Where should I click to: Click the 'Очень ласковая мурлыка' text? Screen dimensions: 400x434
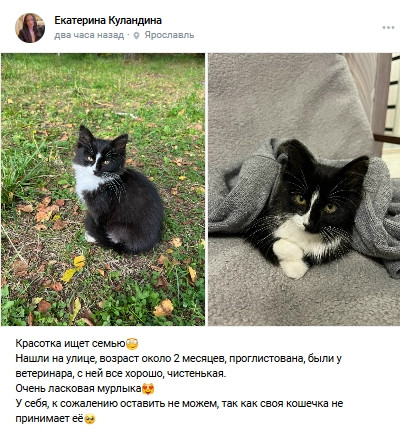click(x=79, y=389)
